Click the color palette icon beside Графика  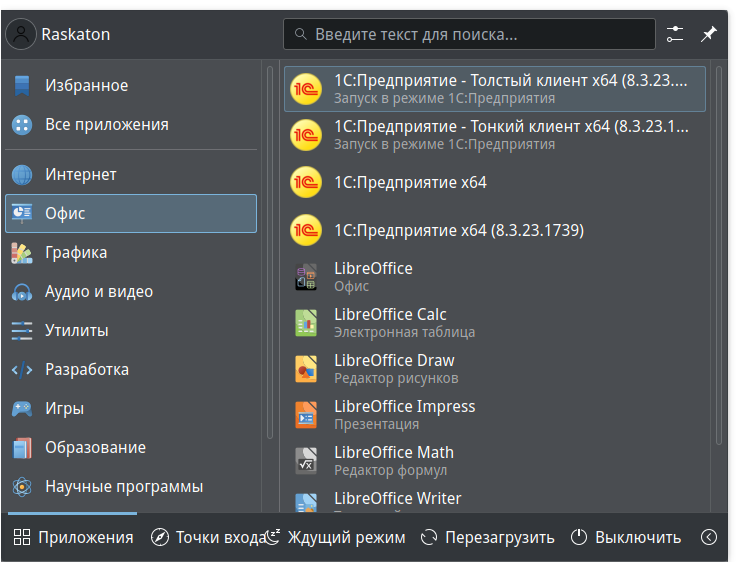(x=22, y=253)
